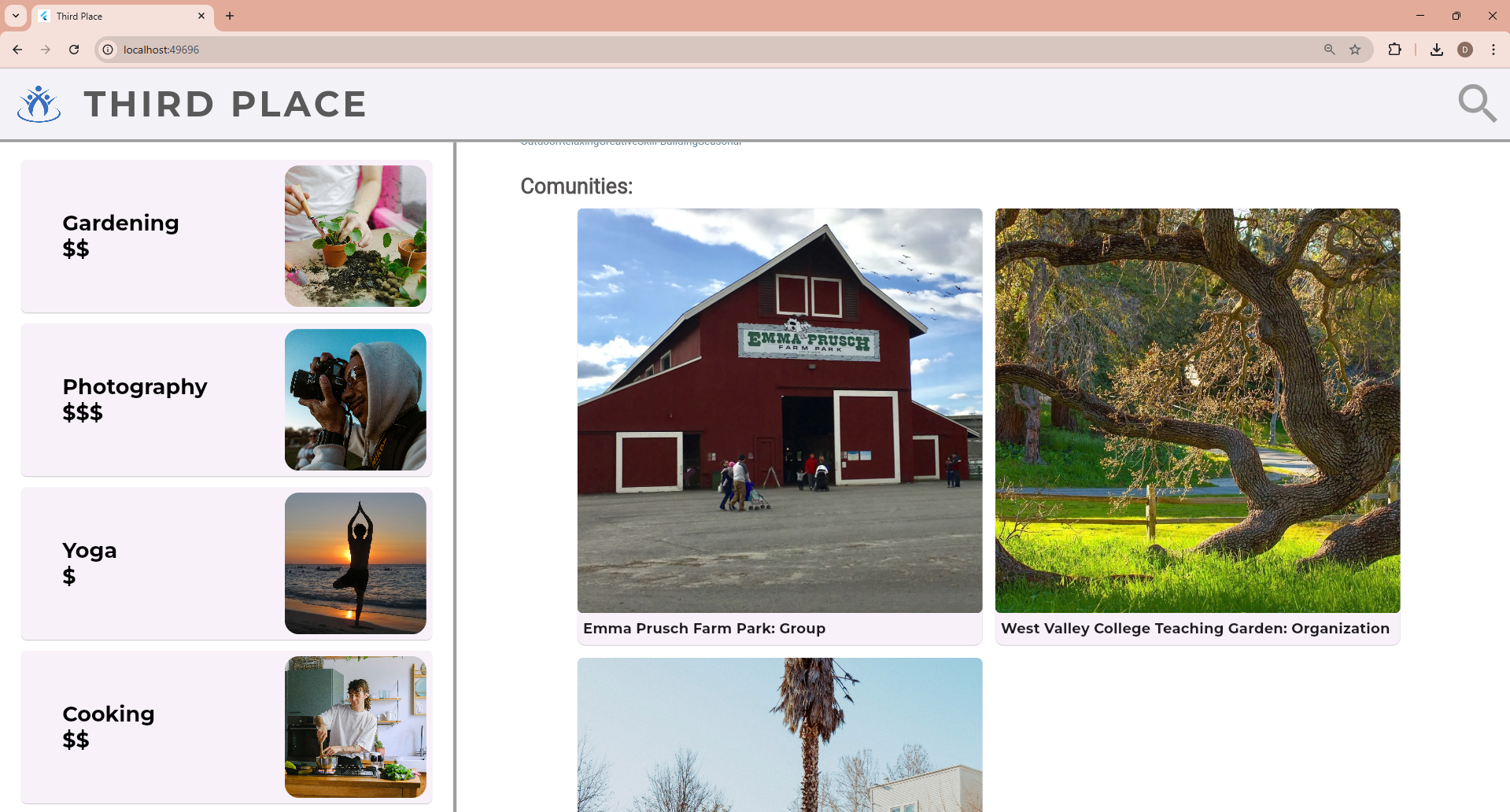Click the Yoga sunset pose photo
This screenshot has height=812, width=1510.
pos(356,563)
